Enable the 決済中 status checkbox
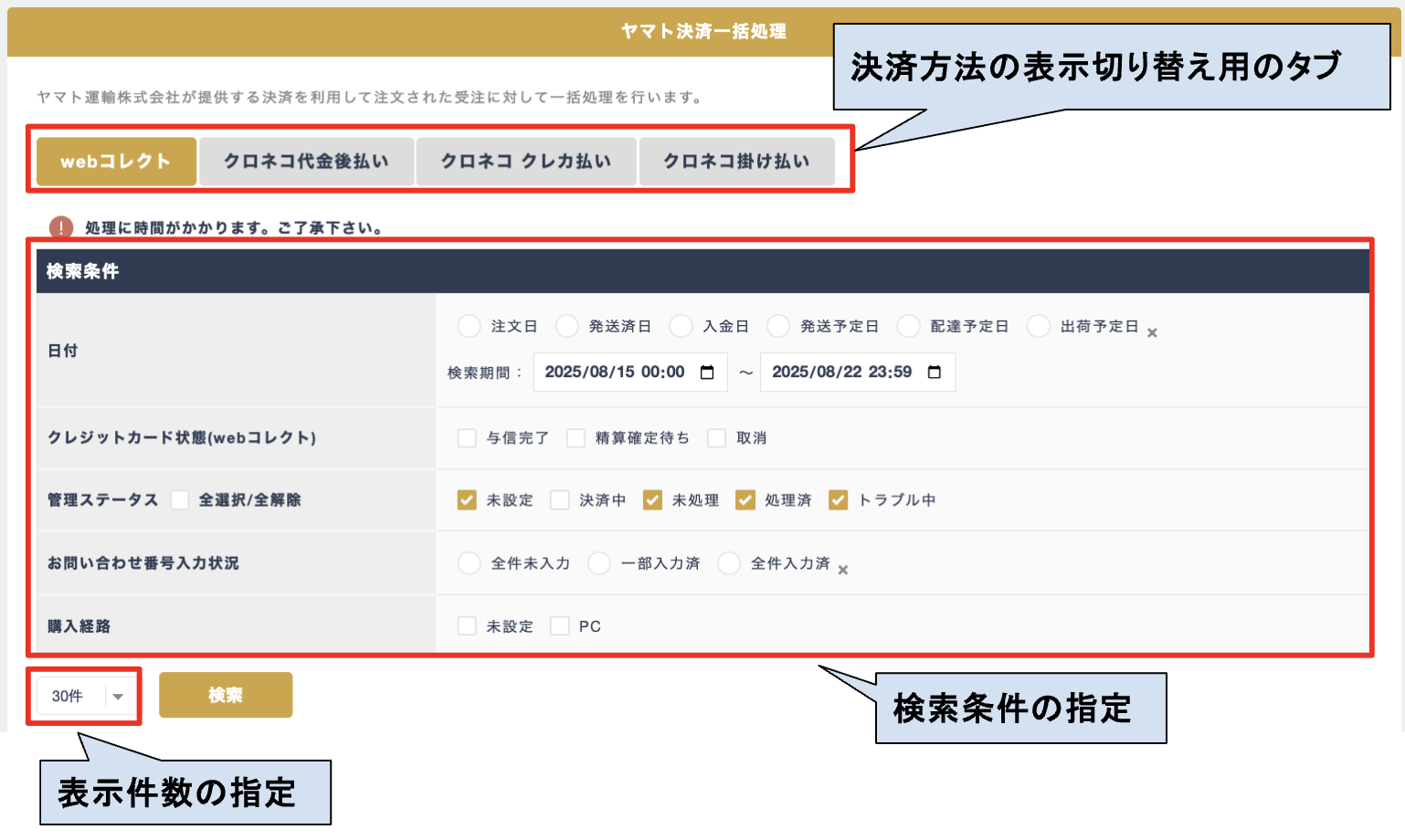Screen dimensions: 1405x840 (x=560, y=500)
